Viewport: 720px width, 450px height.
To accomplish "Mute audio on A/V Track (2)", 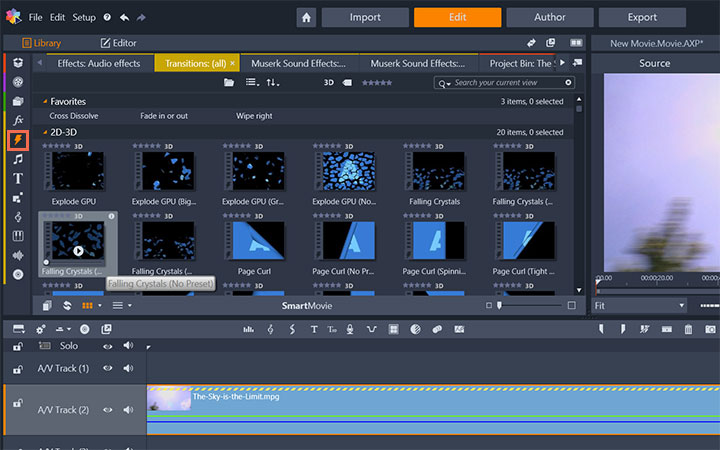I will tap(128, 409).
